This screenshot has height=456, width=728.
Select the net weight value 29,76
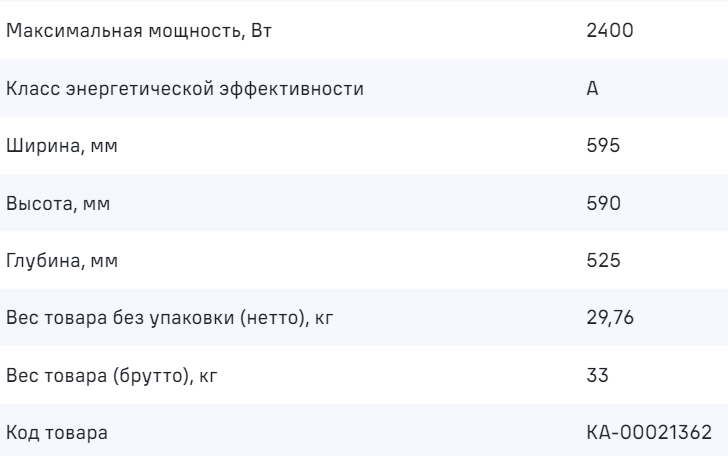(609, 319)
